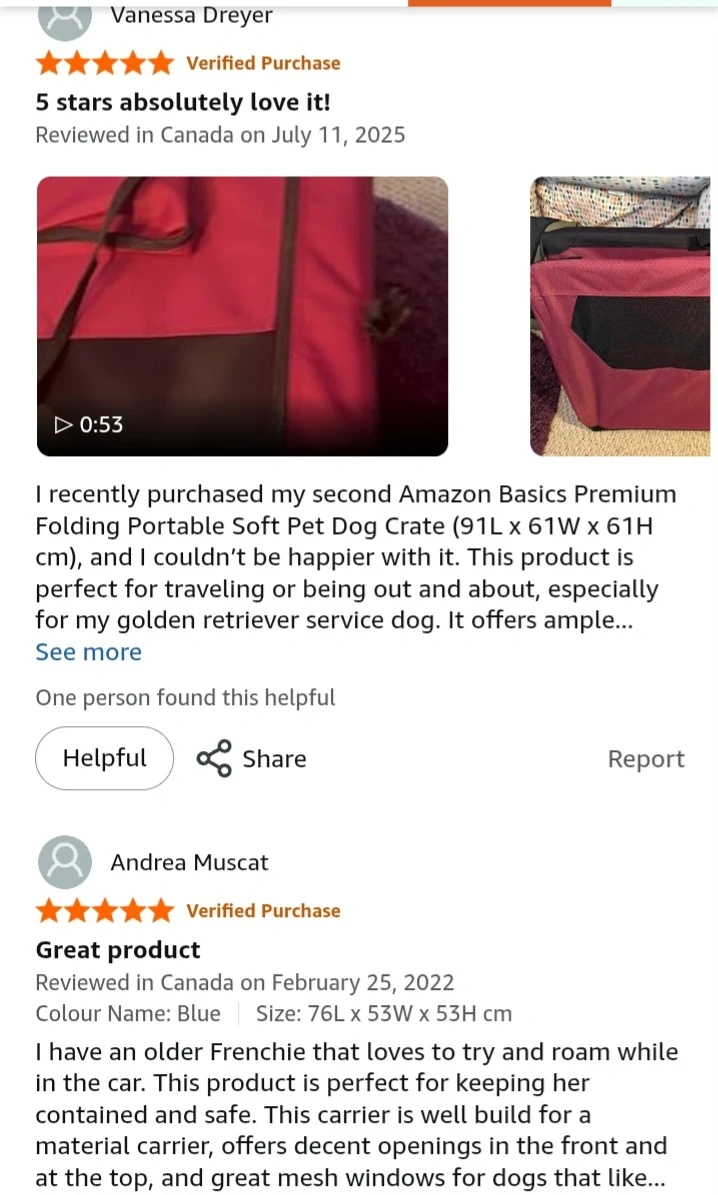
Task: Open the '5 stars absolutely love it!' review title
Action: point(183,102)
